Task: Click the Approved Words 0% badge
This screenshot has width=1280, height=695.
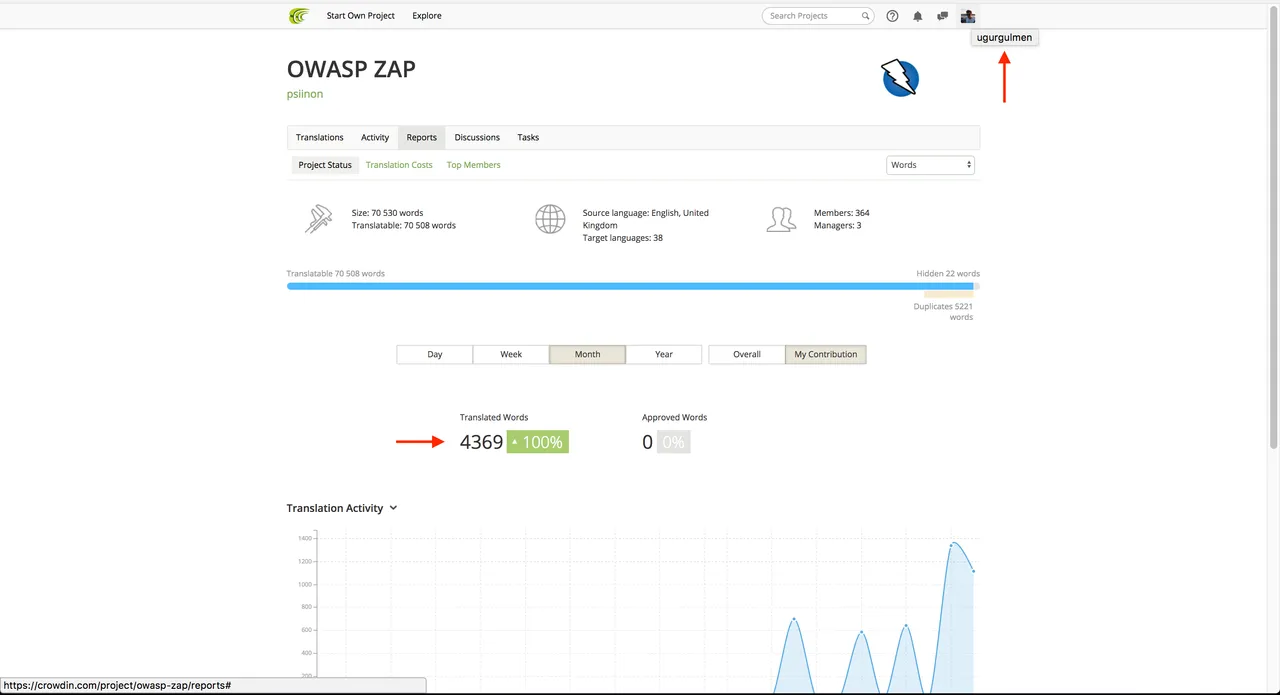Action: point(673,442)
